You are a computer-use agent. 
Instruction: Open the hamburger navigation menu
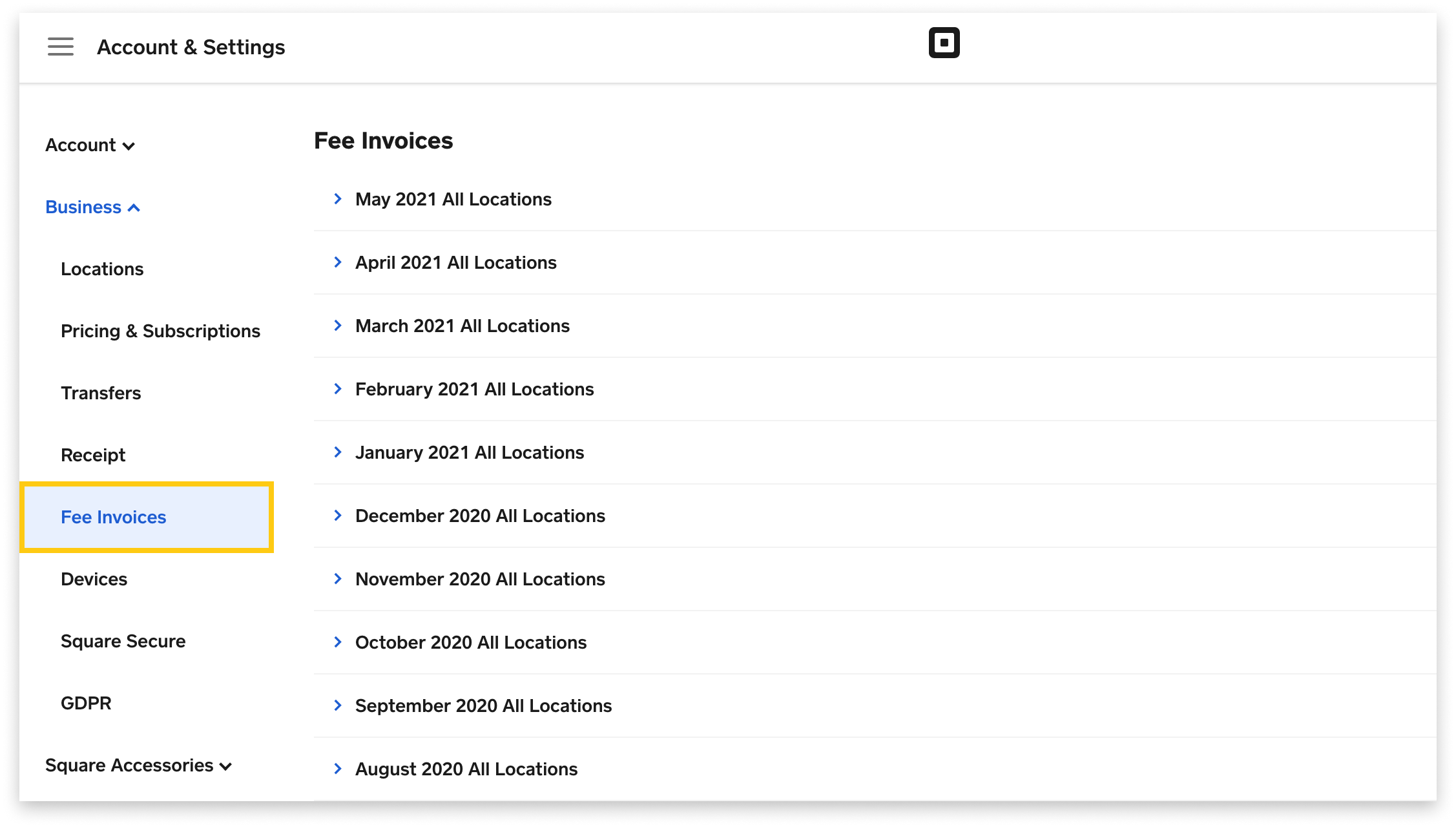point(60,47)
